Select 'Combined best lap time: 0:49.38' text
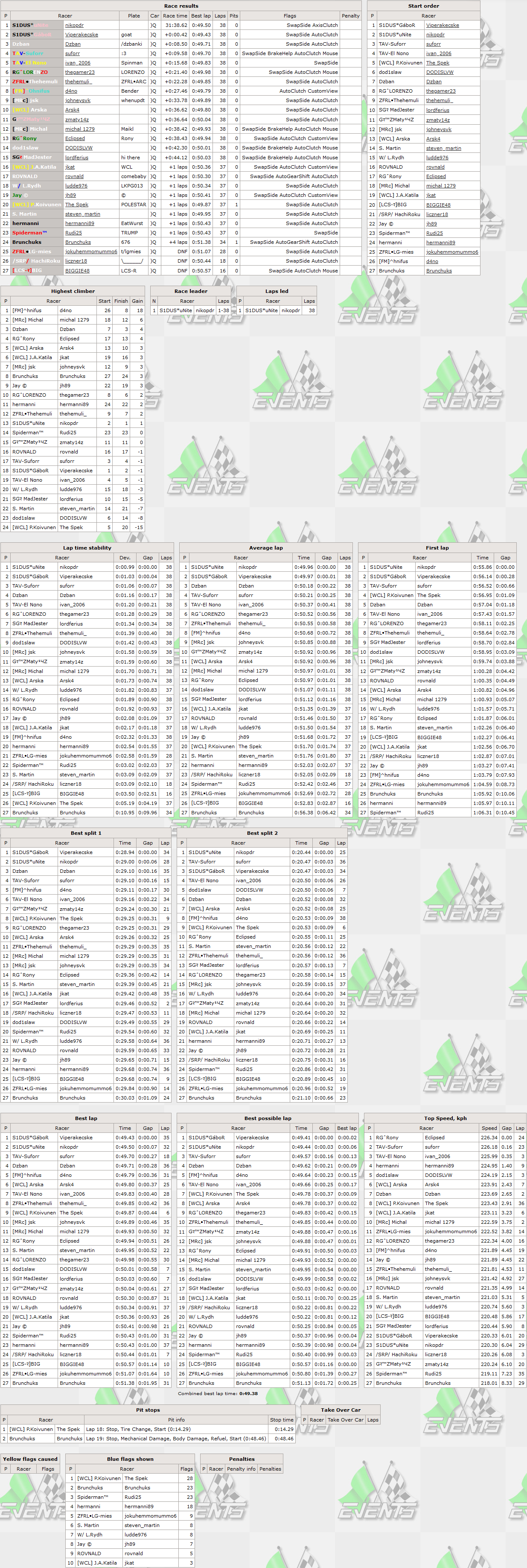Screen dimensions: 527x1568 tap(217, 1393)
